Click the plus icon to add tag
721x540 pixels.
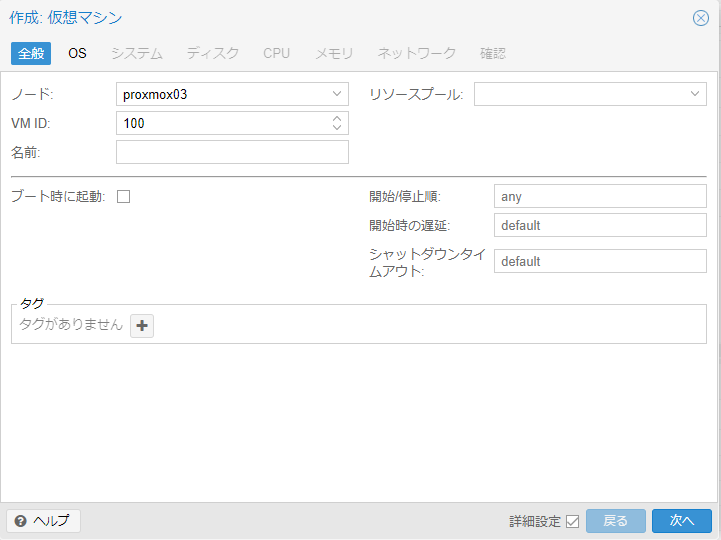142,325
